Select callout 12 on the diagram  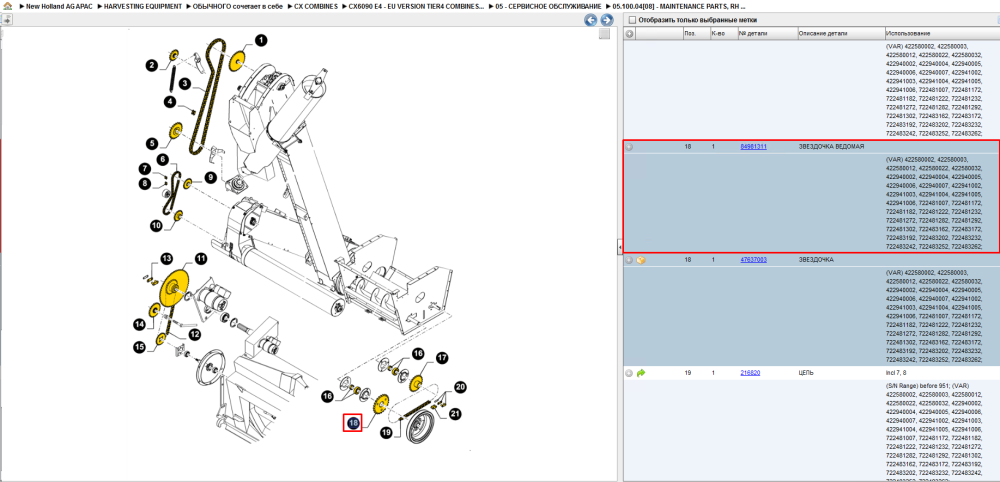[x=194, y=334]
